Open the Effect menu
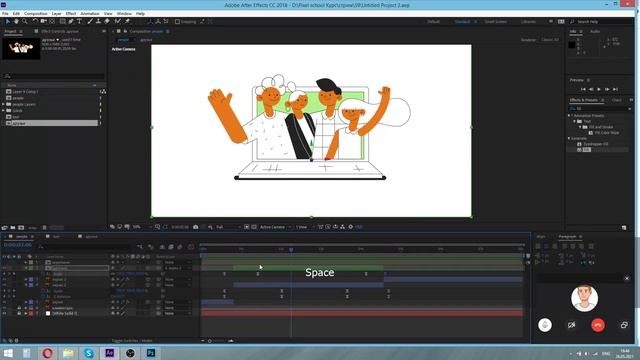 (x=71, y=13)
